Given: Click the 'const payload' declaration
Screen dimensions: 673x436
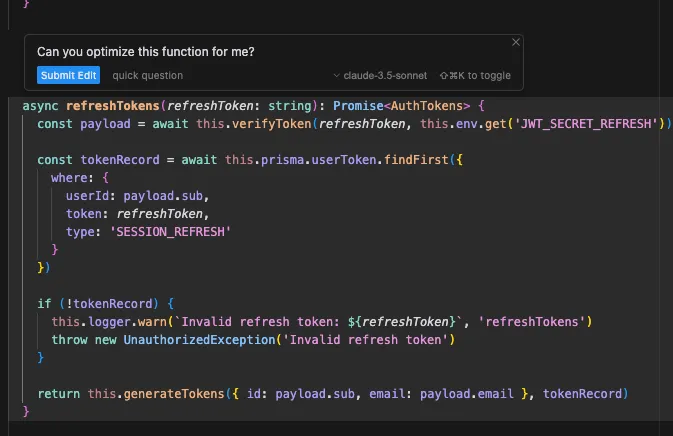Looking at the screenshot, I should click(84, 124).
